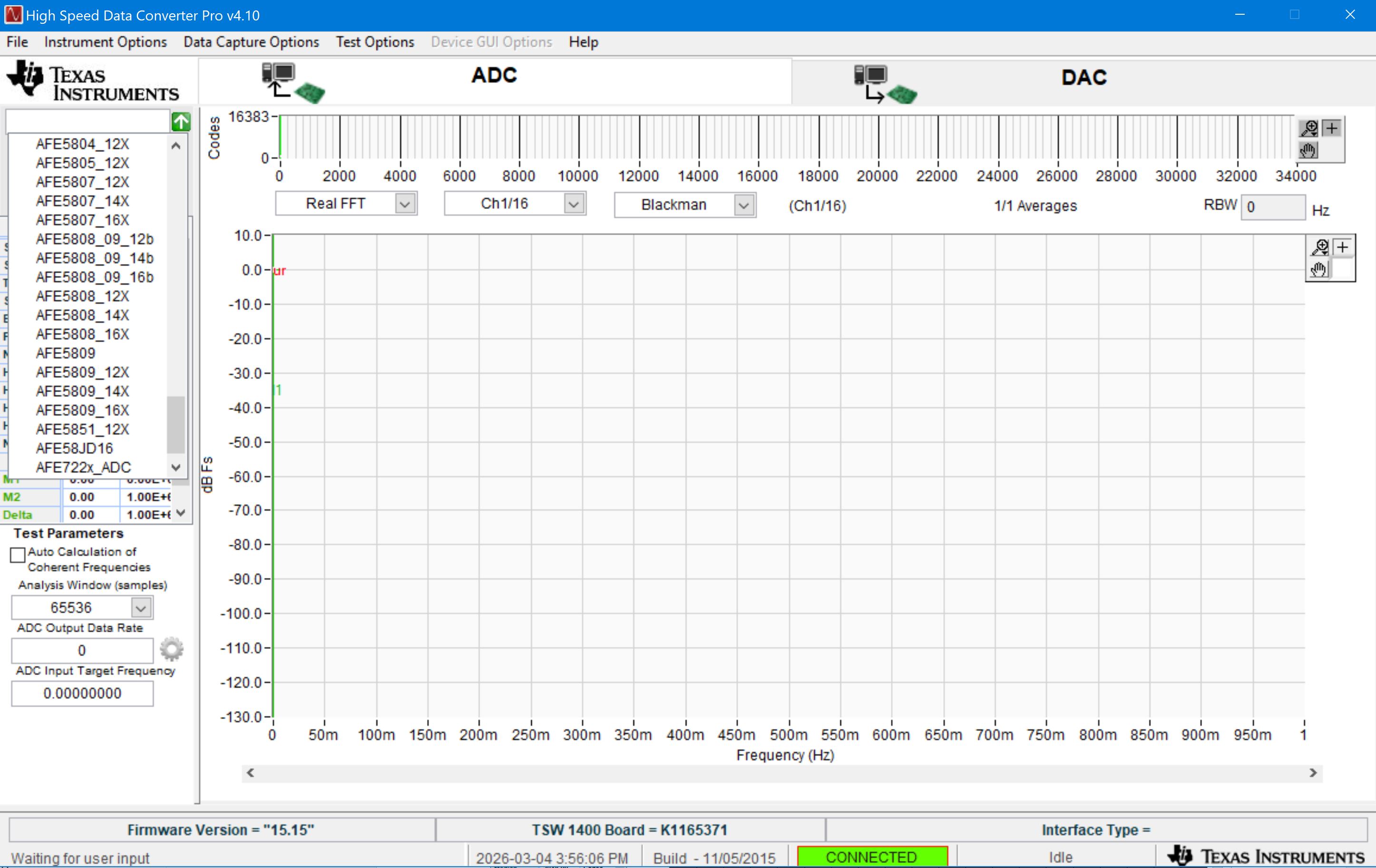The width and height of the screenshot is (1376, 868).
Task: Select AFE5809_14X from device list
Action: point(82,391)
